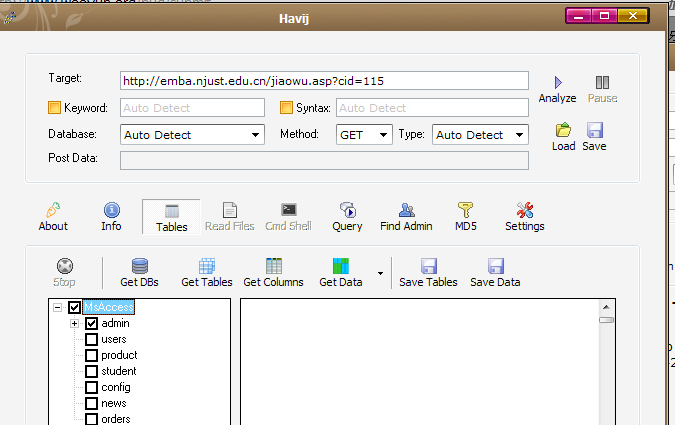Minimize the Havij window
Screen dimensions: 675x425
[x=579, y=16]
